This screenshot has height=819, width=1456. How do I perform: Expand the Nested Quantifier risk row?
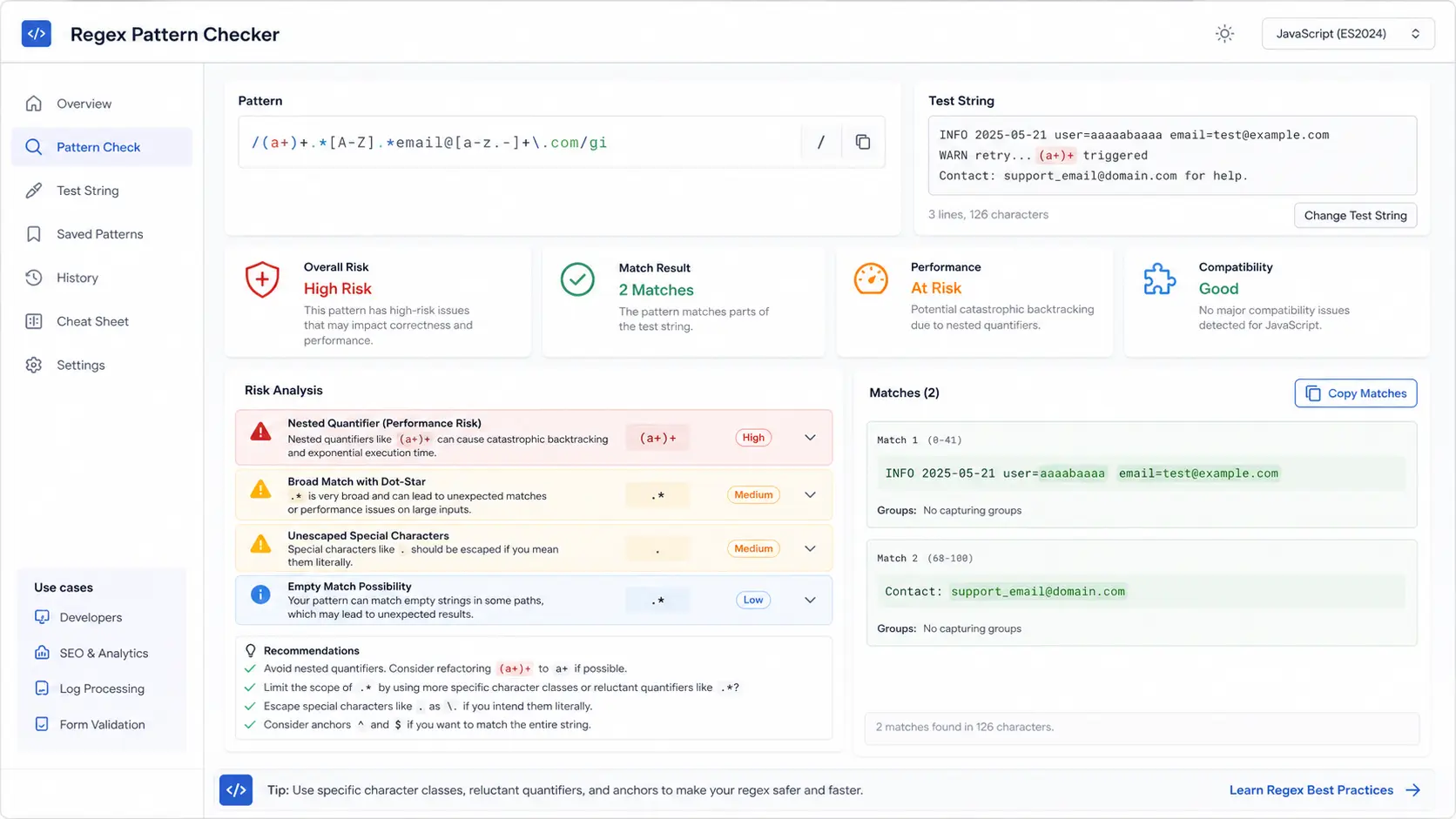click(810, 437)
